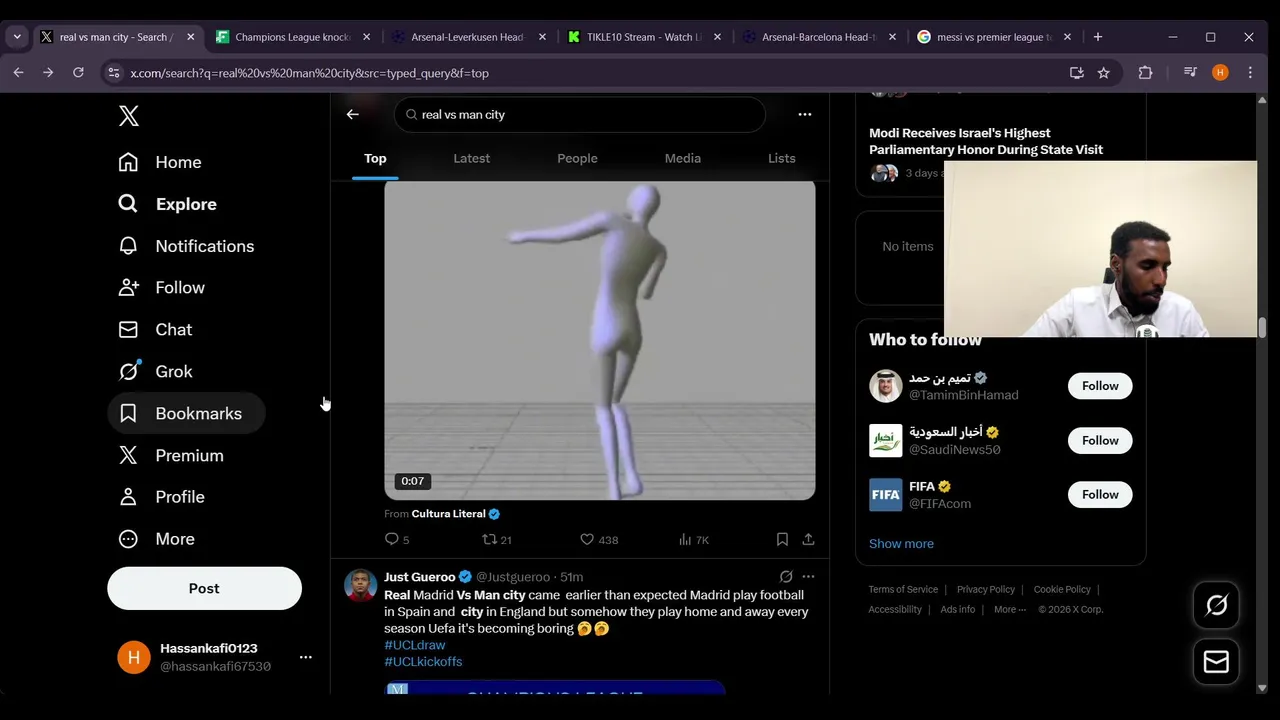This screenshot has width=1280, height=720.
Task: Open Notifications in the sidebar
Action: click(x=186, y=246)
